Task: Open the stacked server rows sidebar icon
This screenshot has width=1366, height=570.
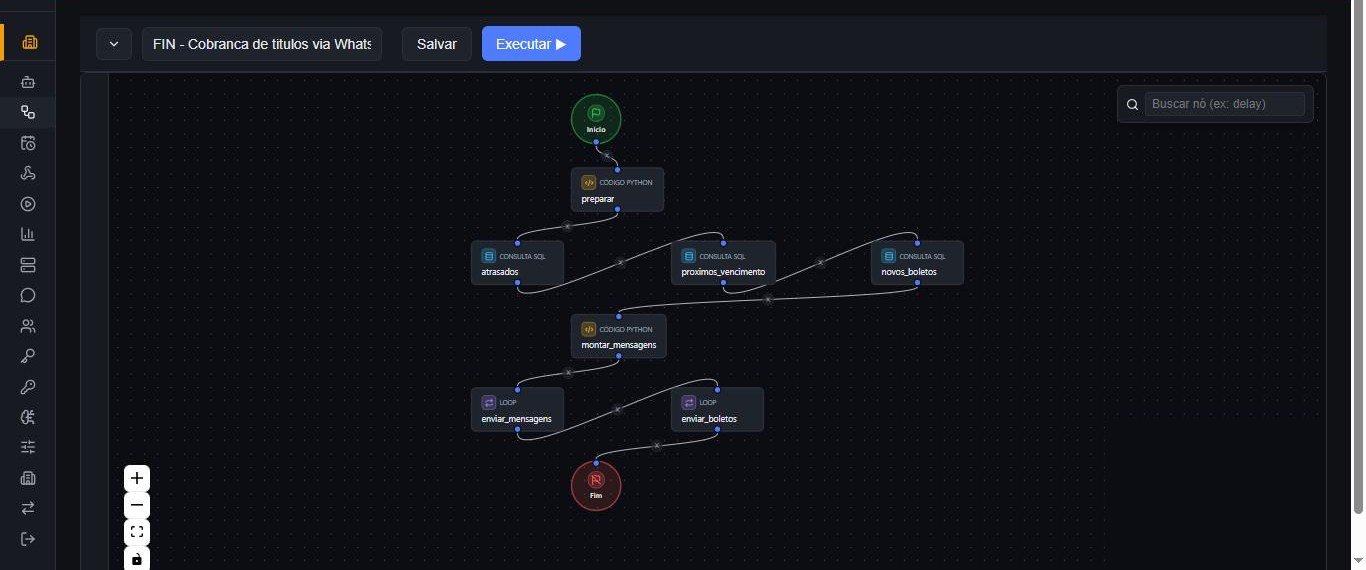Action: [28, 265]
